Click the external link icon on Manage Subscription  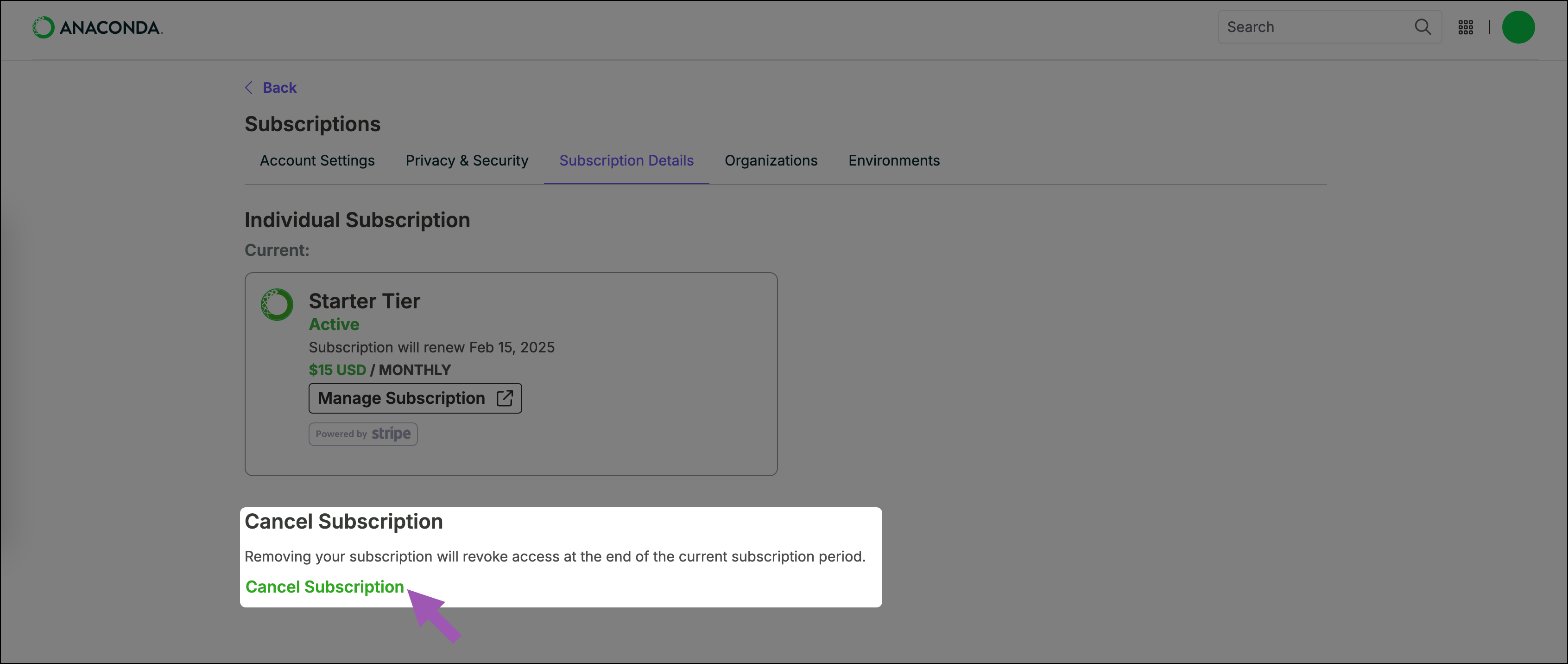(x=505, y=398)
